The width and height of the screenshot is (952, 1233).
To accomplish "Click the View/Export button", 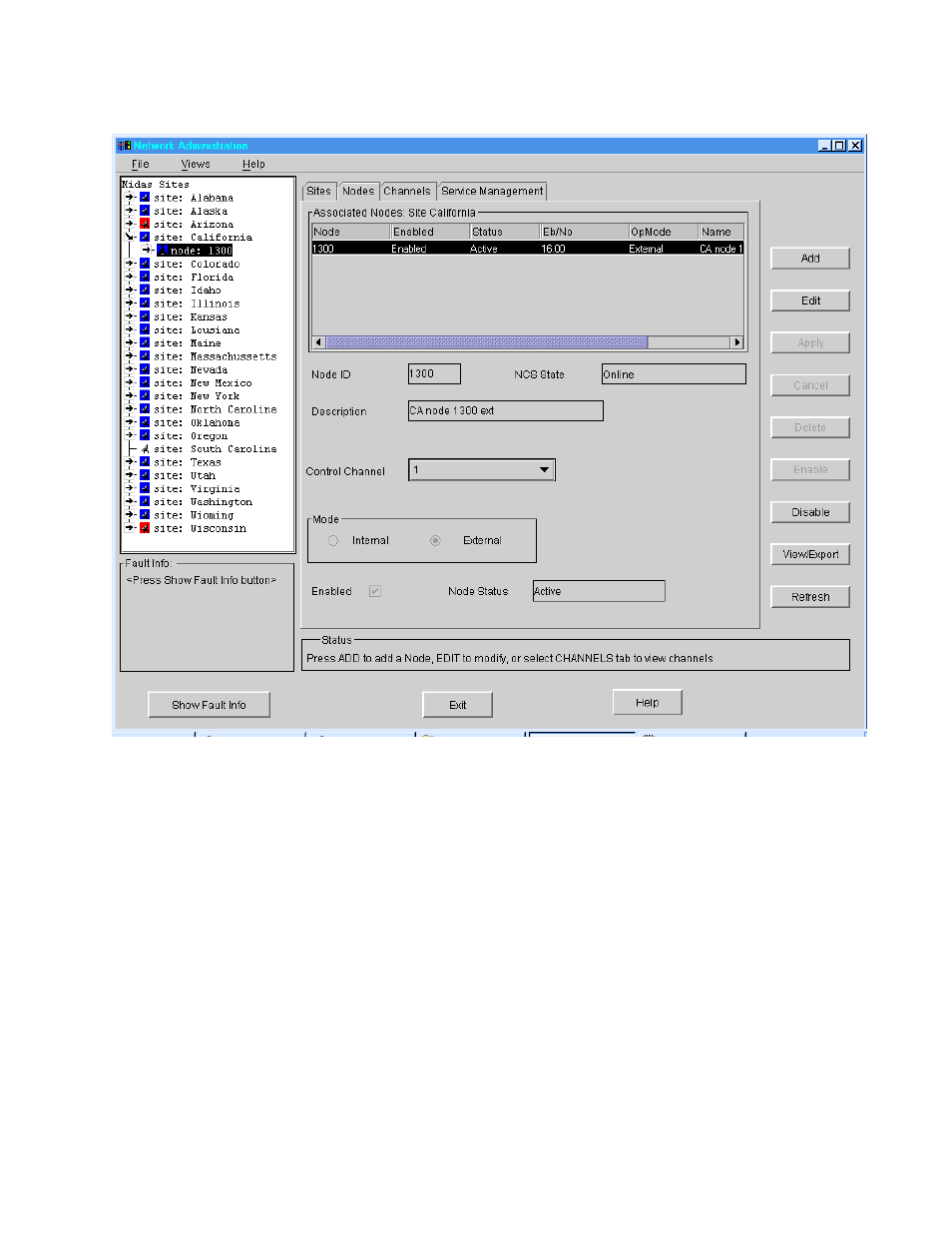I will tap(810, 554).
